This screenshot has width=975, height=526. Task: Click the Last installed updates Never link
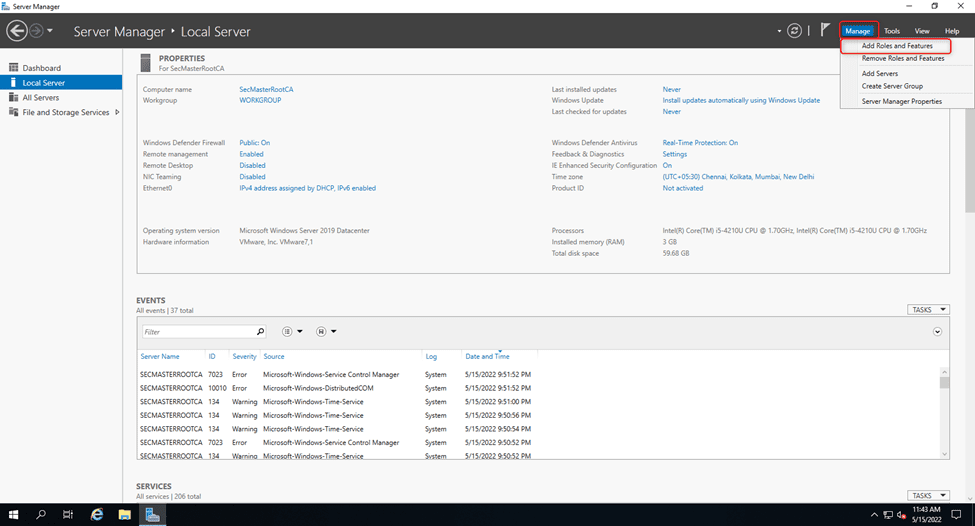tap(671, 90)
